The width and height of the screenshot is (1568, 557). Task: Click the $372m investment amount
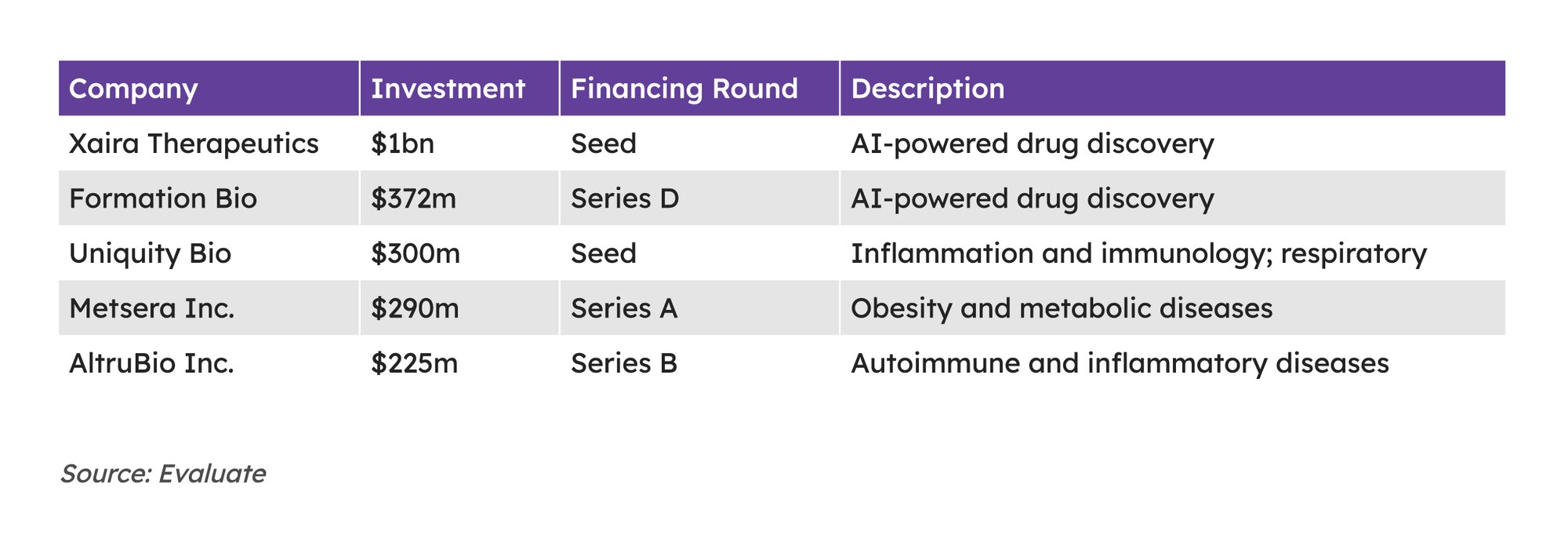click(x=413, y=198)
